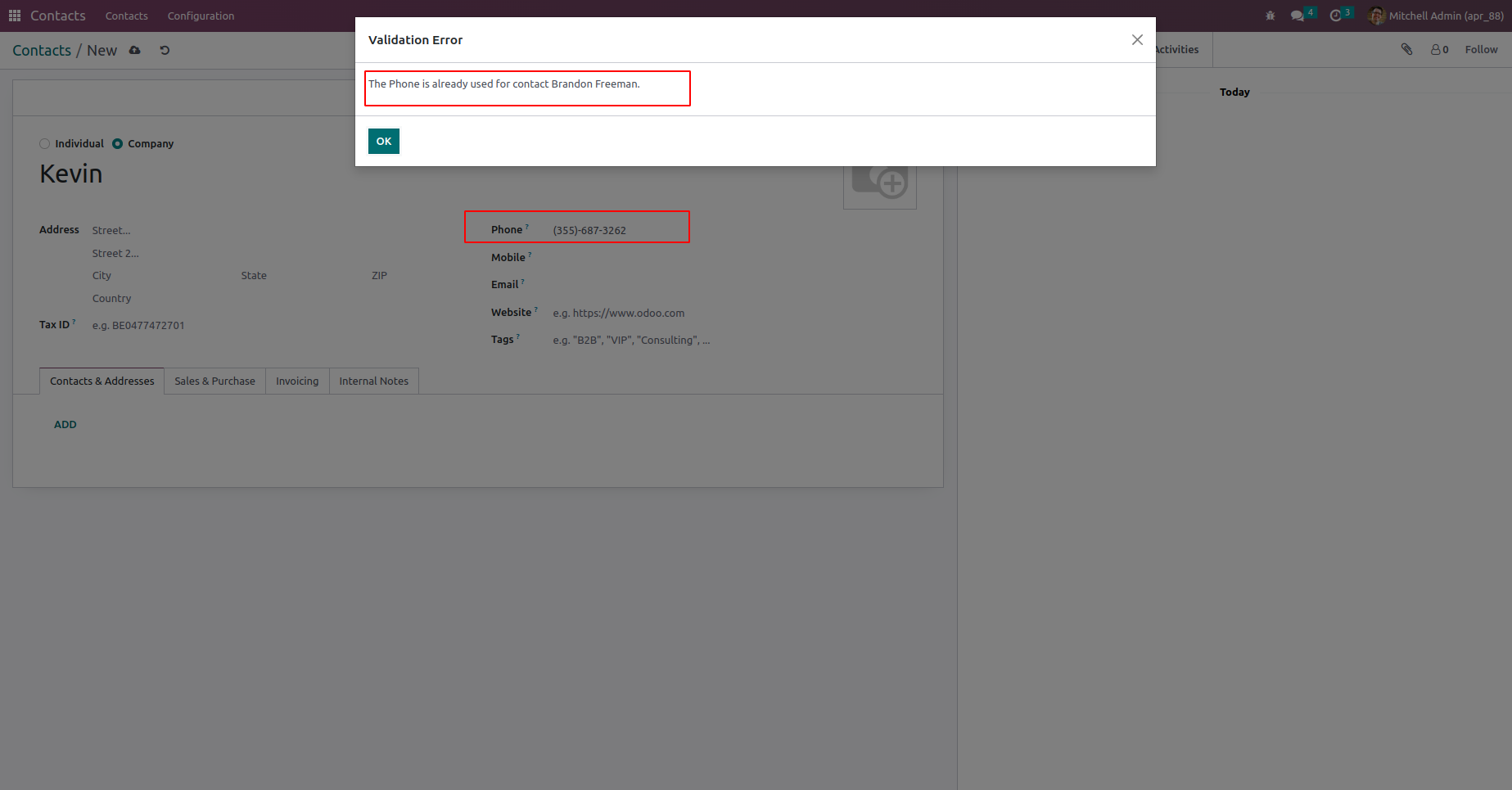This screenshot has height=790, width=1512.
Task: Go to the Contacts app title
Action: (x=57, y=16)
